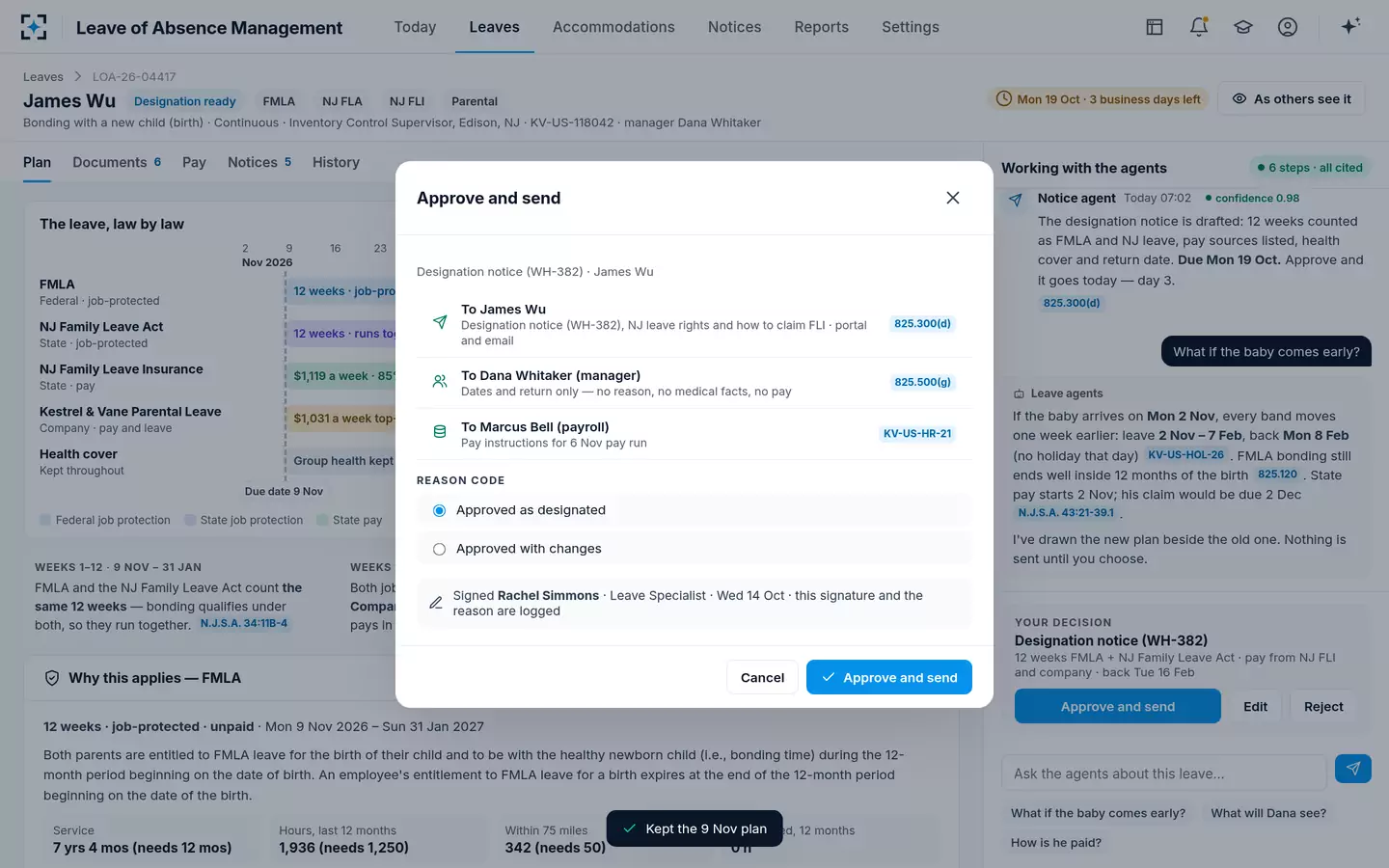Open the Today tab
The height and width of the screenshot is (868, 1389).
[415, 27]
